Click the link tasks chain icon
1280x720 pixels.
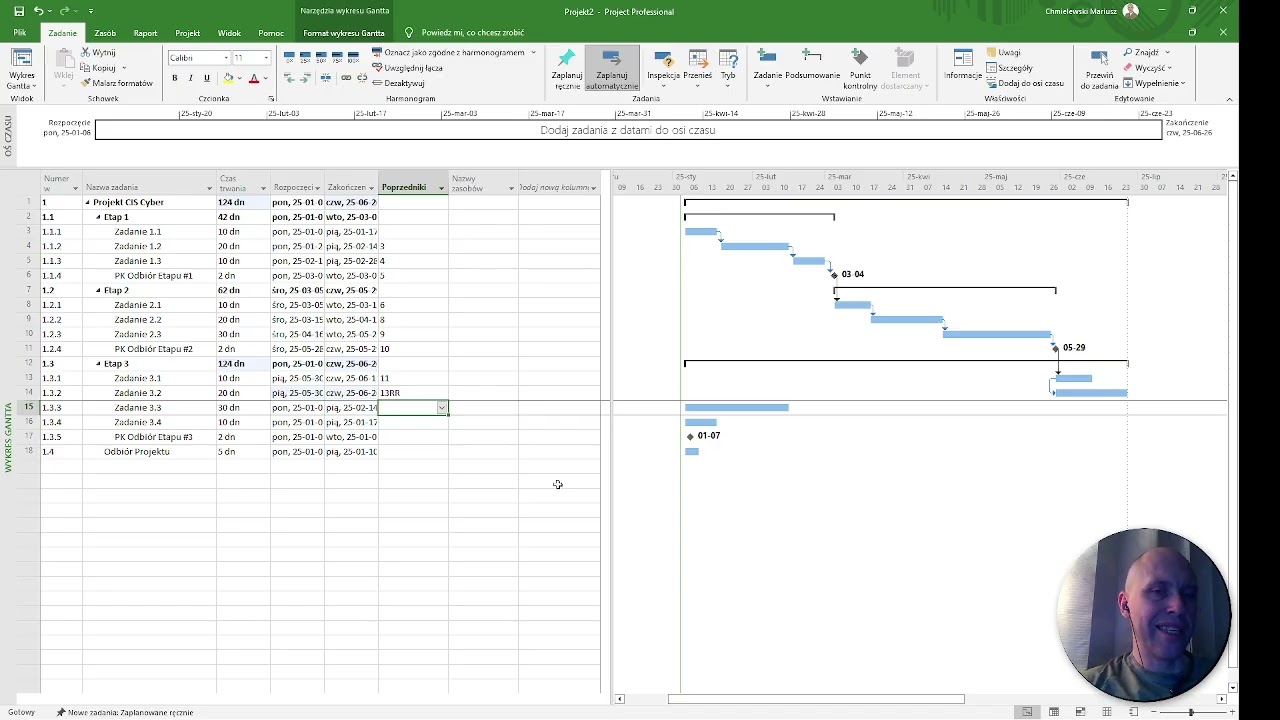(x=346, y=78)
